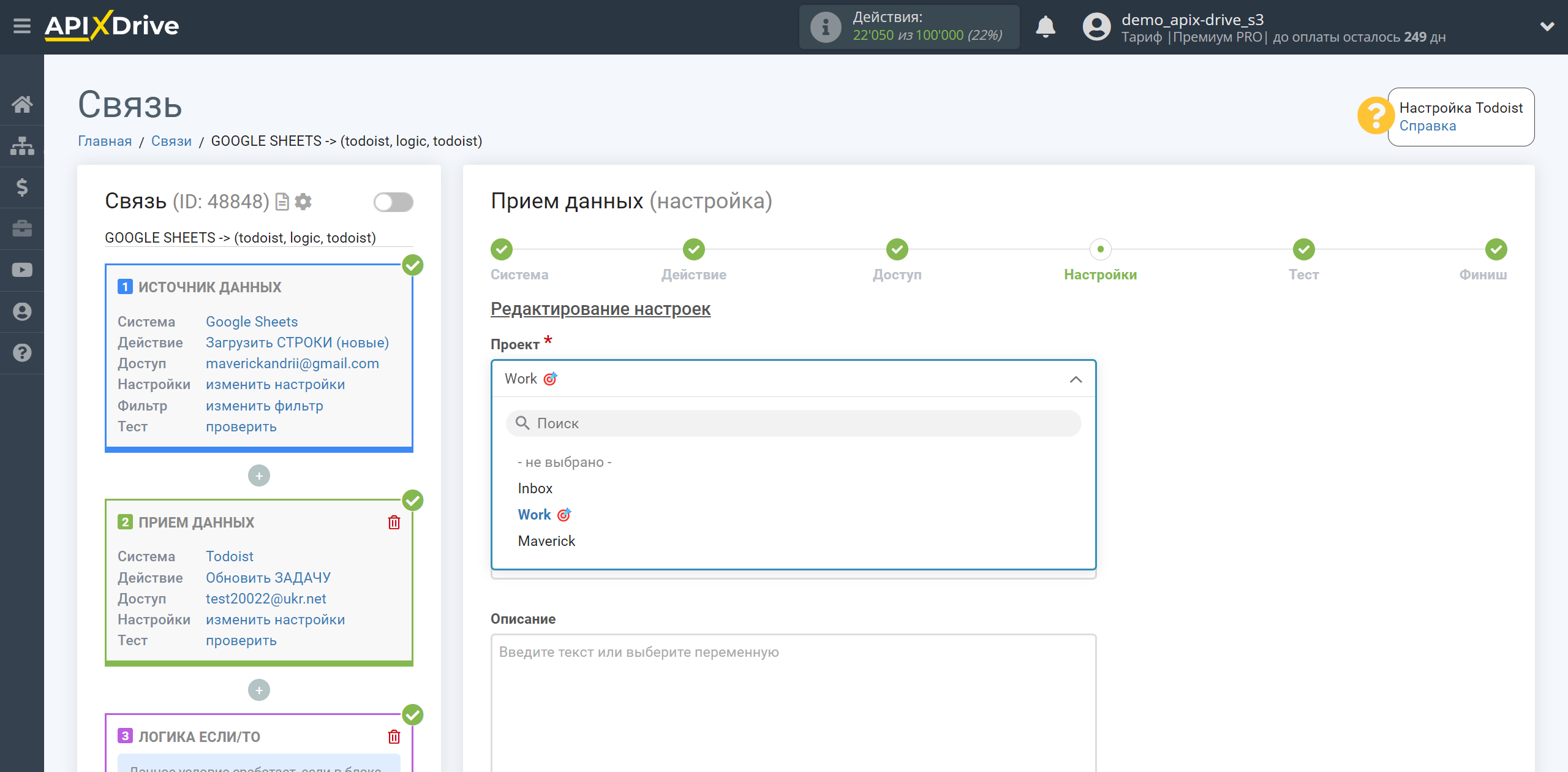Click into the Описание text area
This screenshot has height=772, width=1568.
793,703
